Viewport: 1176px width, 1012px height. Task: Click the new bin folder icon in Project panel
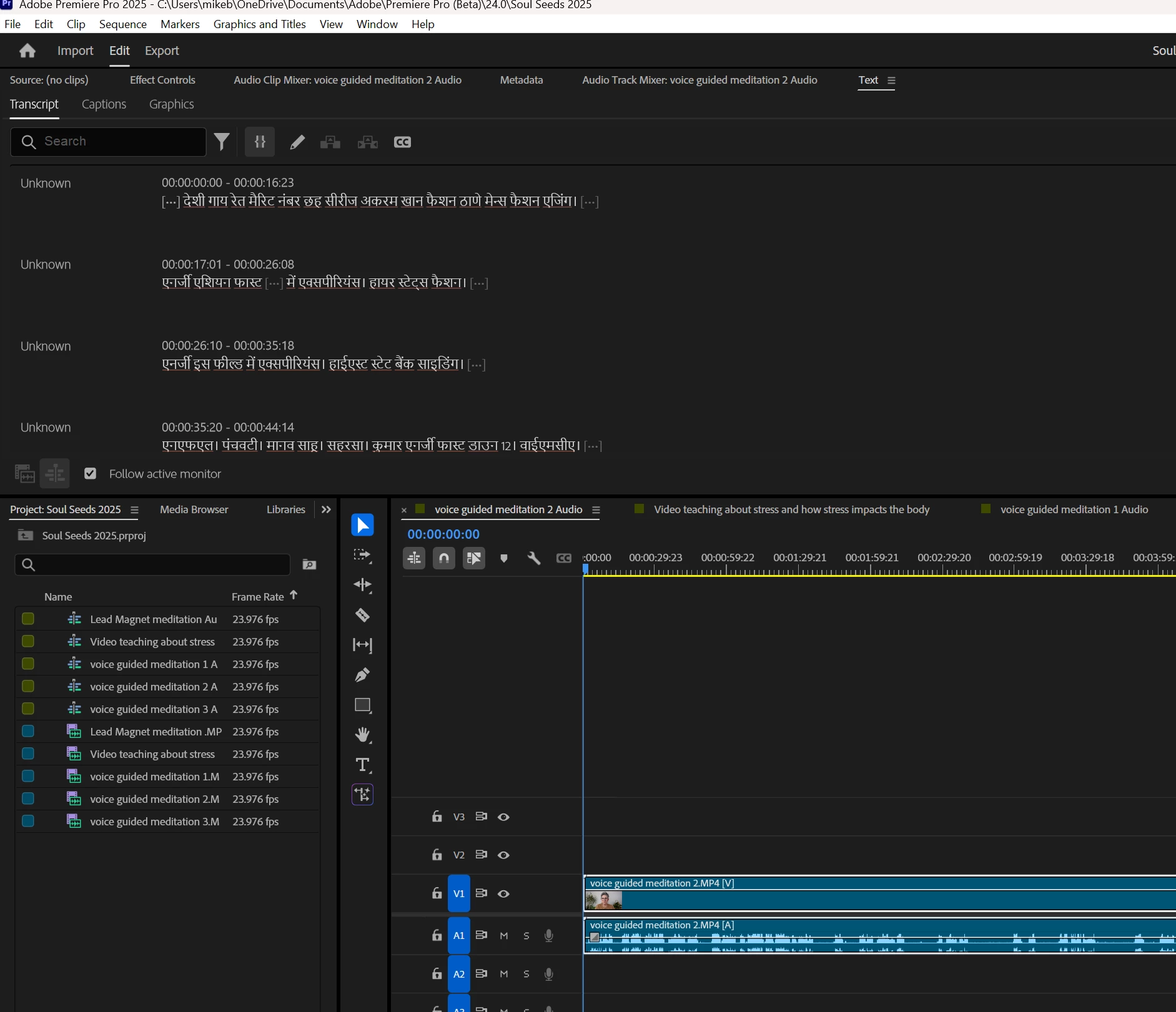309,564
